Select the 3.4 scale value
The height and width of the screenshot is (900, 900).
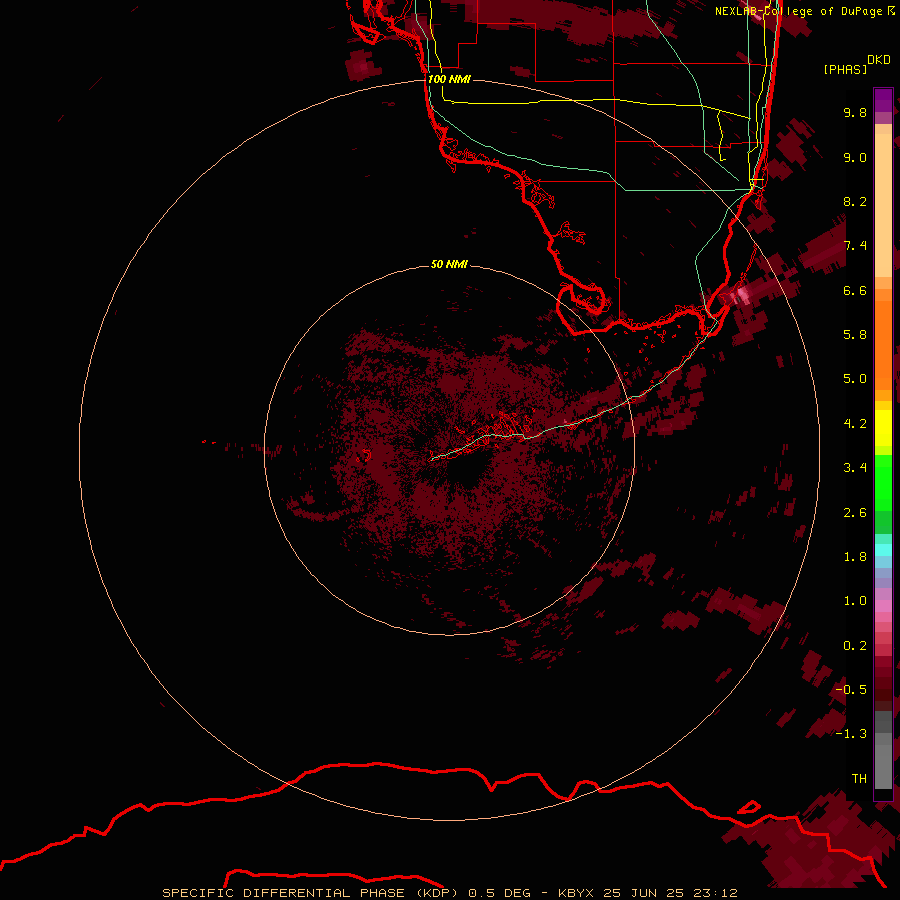click(x=855, y=467)
